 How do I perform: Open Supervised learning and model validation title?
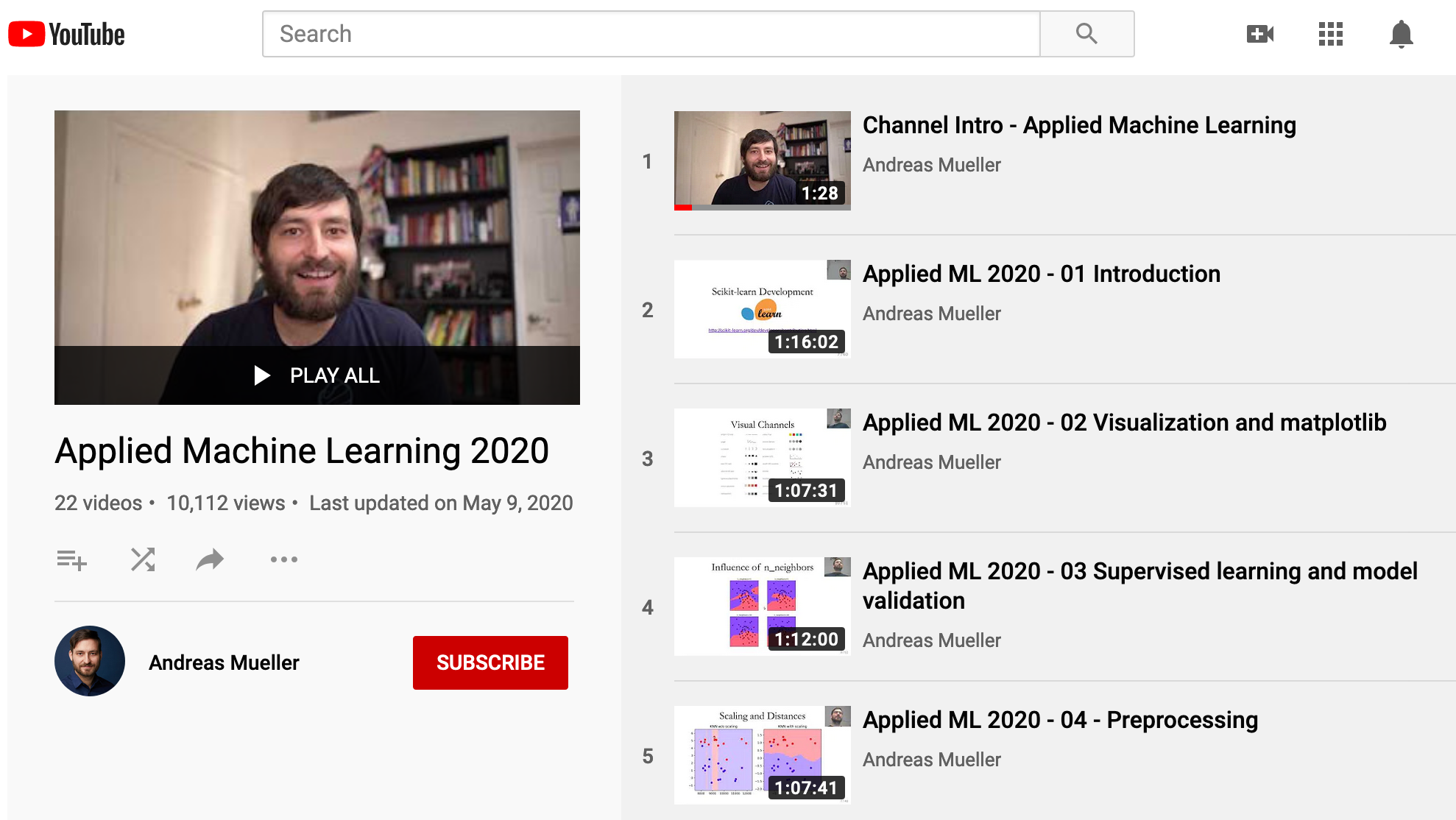(x=1139, y=585)
